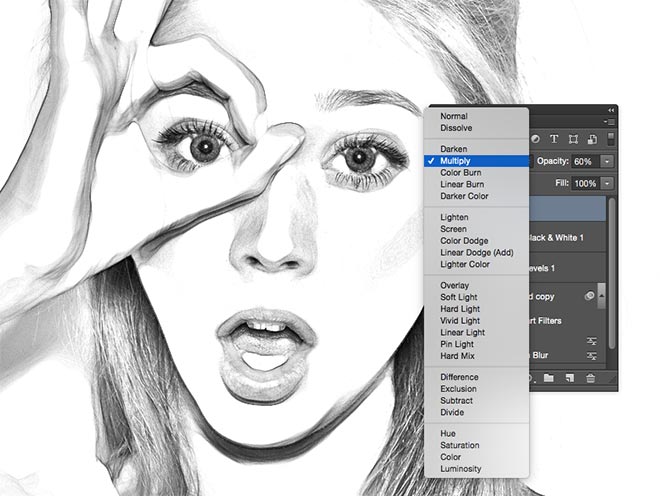
Task: Click the smart object filter icon
Action: tap(590, 139)
